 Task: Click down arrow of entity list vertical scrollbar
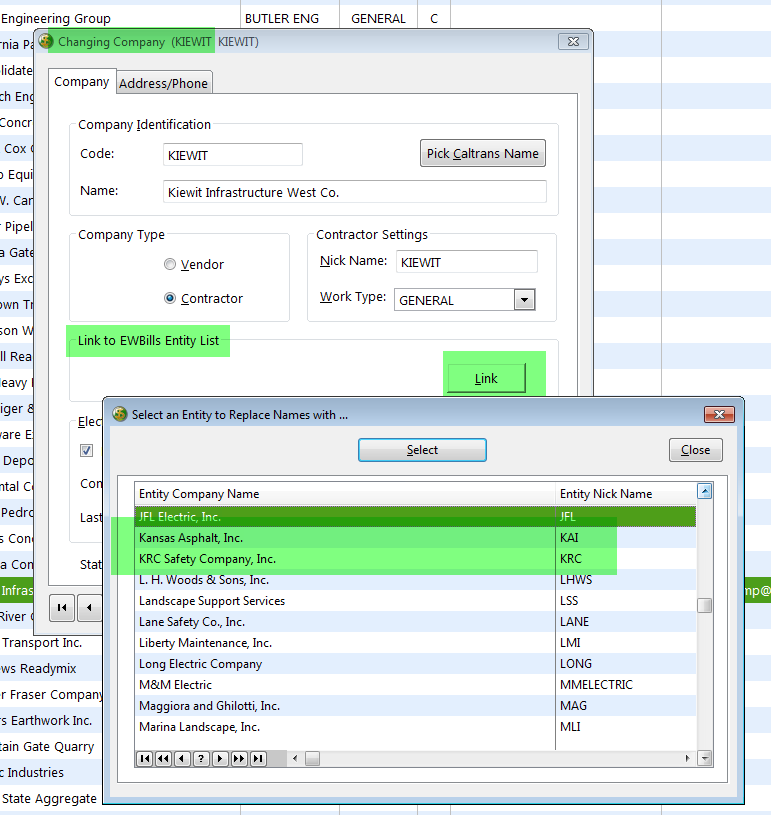click(704, 759)
